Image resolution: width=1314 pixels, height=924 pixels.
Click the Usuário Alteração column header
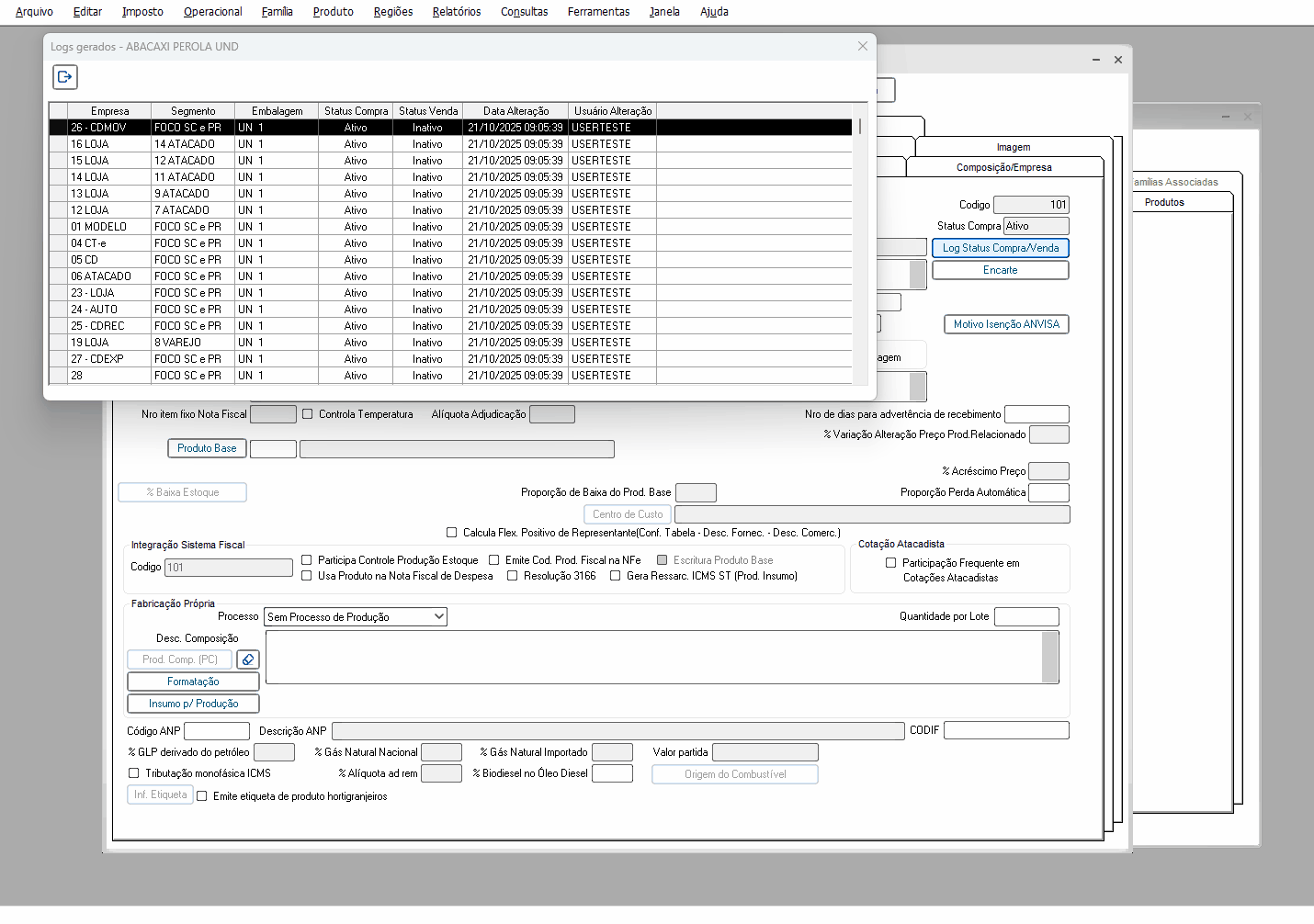point(613,111)
